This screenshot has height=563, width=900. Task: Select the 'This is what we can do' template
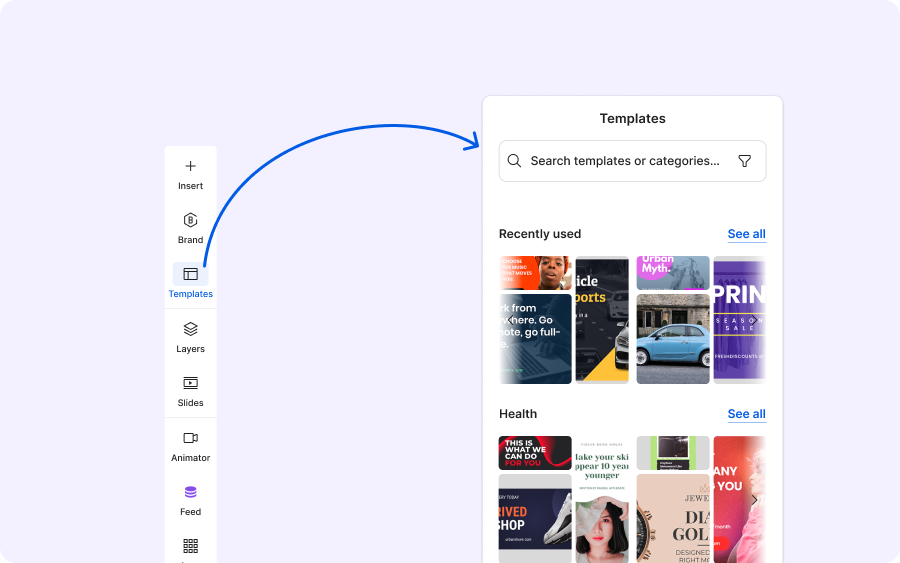[535, 453]
